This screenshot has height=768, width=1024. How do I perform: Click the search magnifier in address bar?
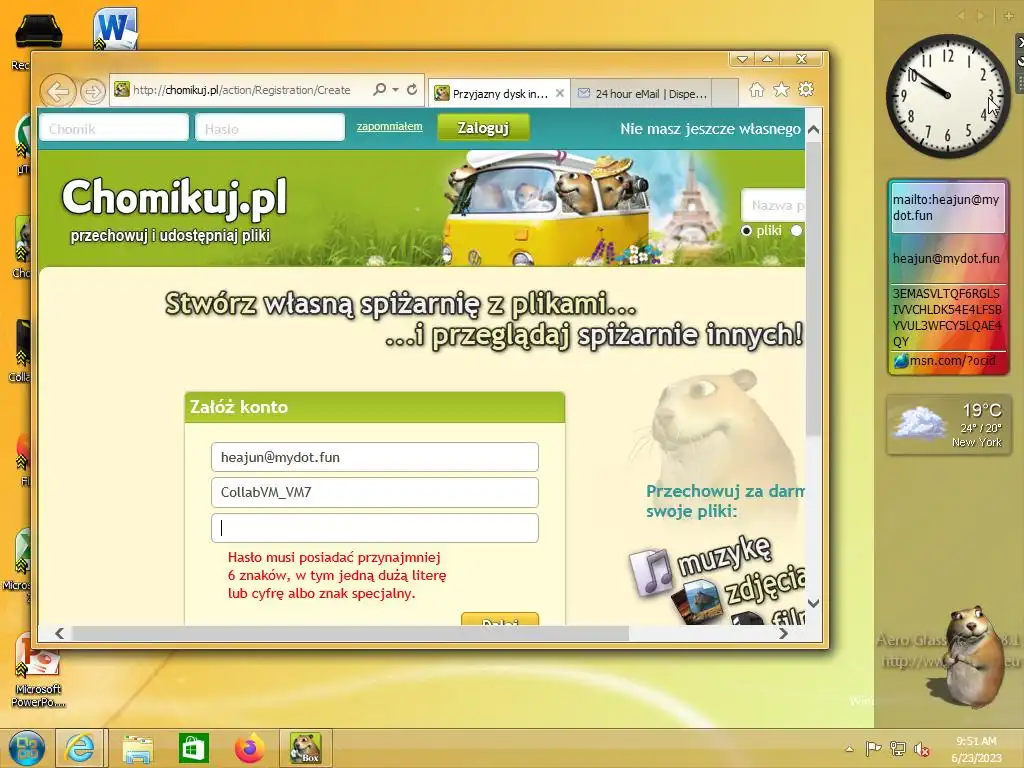(379, 89)
